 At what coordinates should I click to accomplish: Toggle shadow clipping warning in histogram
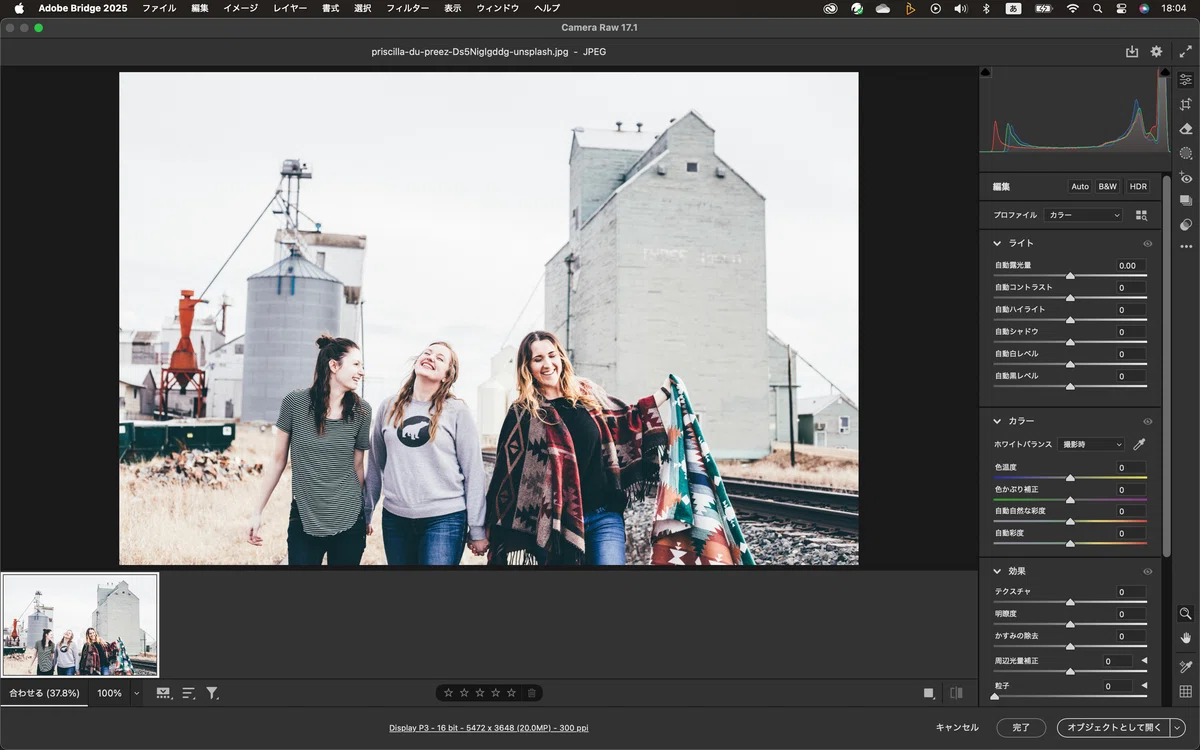(x=986, y=73)
